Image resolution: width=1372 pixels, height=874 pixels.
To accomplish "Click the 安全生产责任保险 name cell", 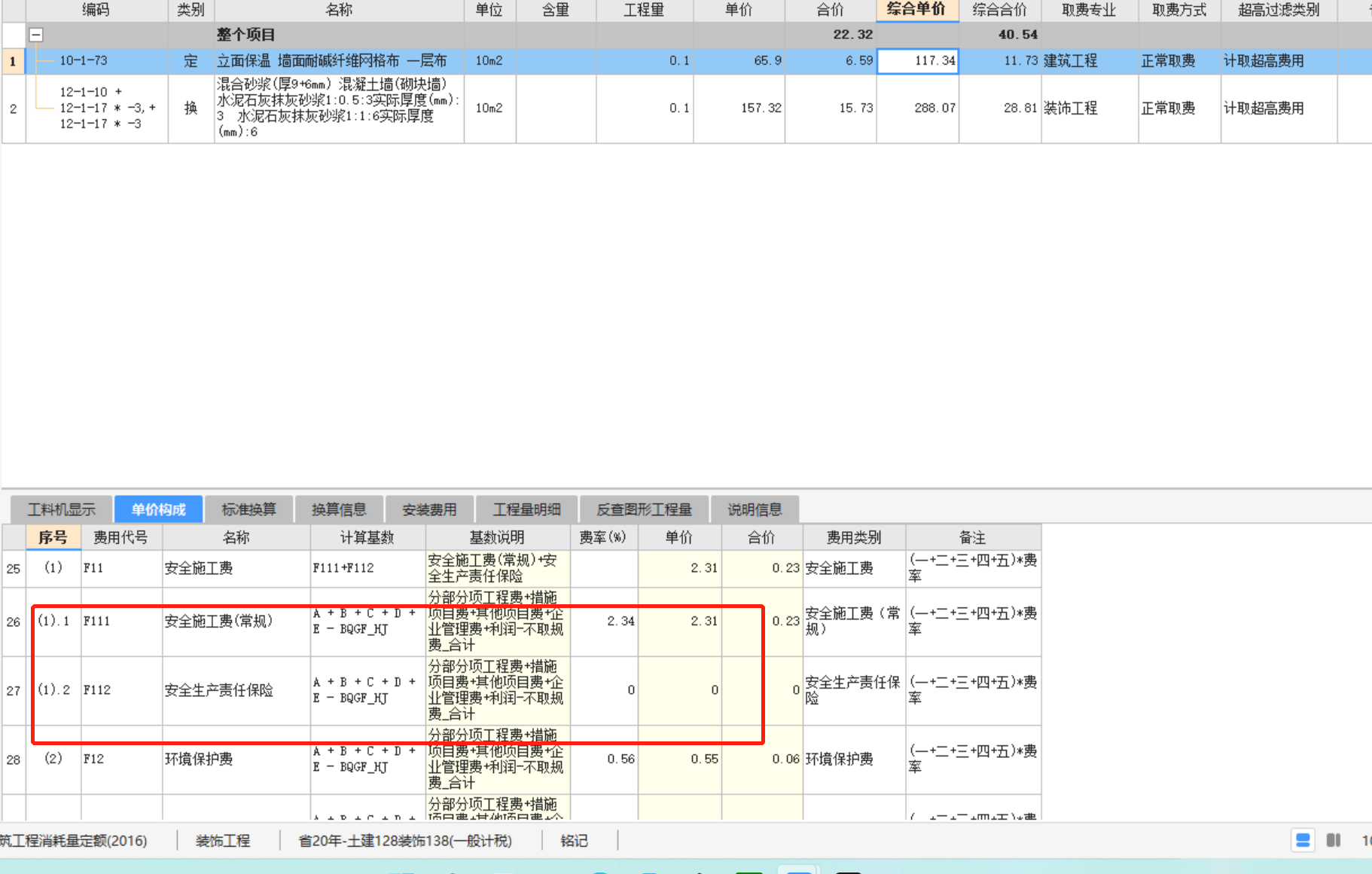I will [236, 690].
